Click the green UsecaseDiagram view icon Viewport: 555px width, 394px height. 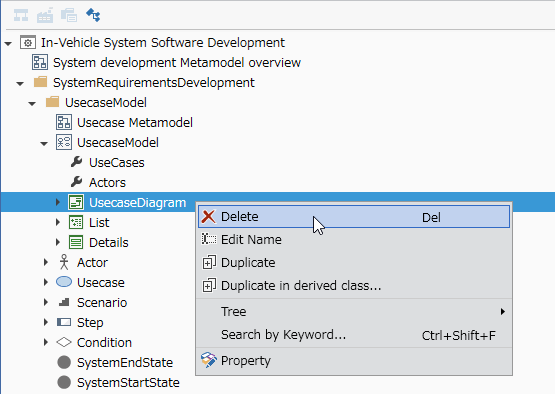[76, 202]
